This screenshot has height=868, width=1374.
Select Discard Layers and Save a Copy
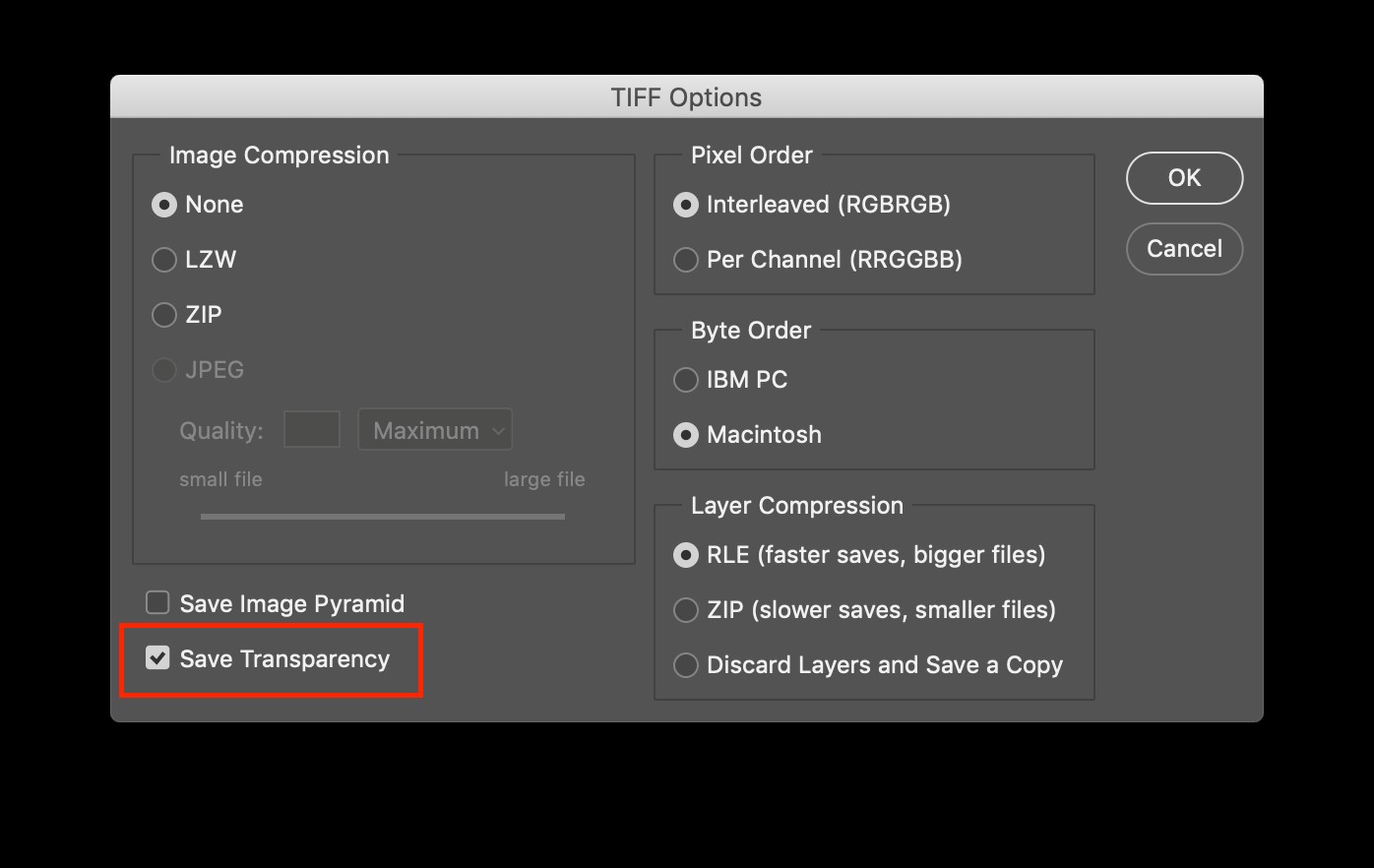tap(686, 665)
